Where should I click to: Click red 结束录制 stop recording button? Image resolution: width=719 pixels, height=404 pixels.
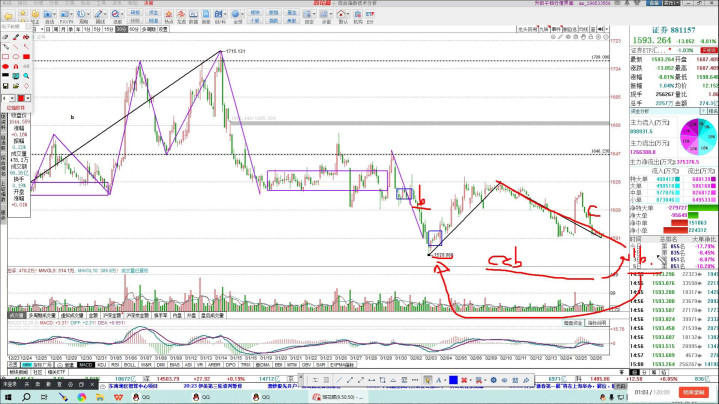[693, 393]
